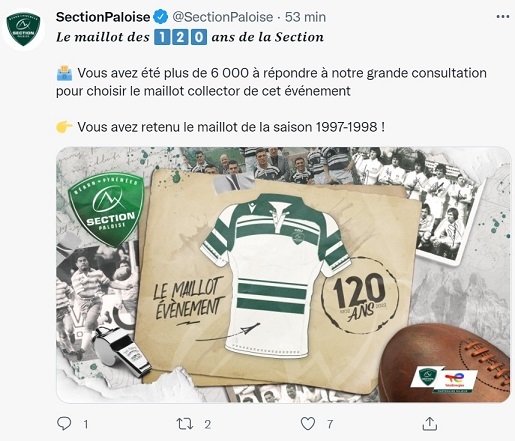Click the retweet count number 2

(207, 424)
